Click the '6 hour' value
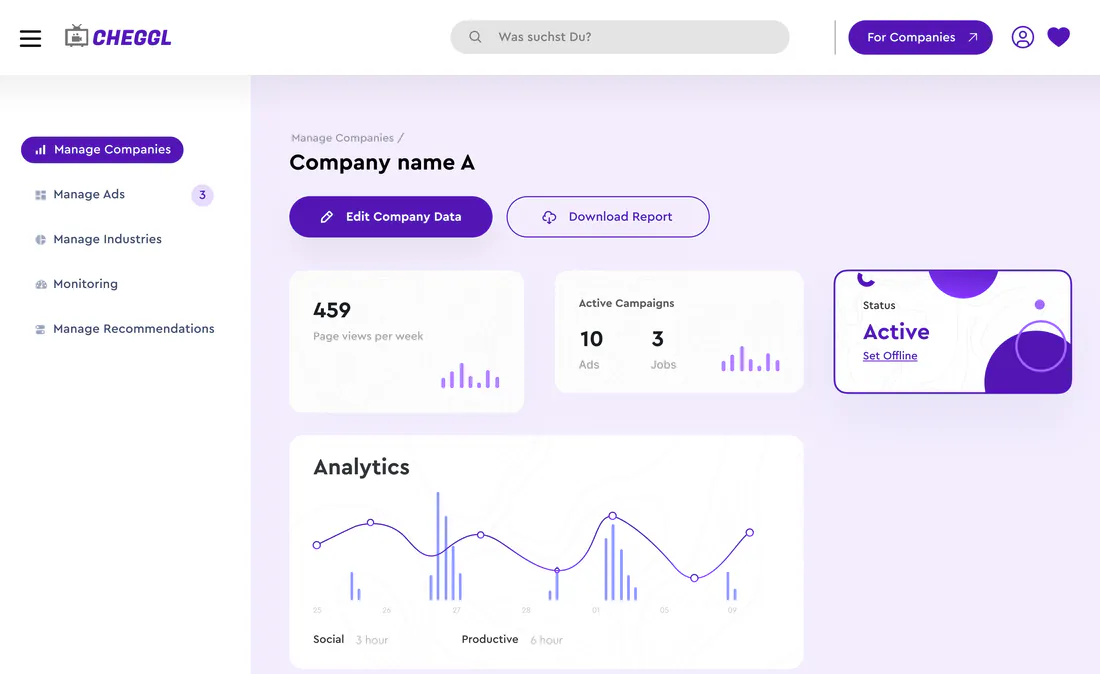Viewport: 1100px width, 674px height. tap(546, 640)
